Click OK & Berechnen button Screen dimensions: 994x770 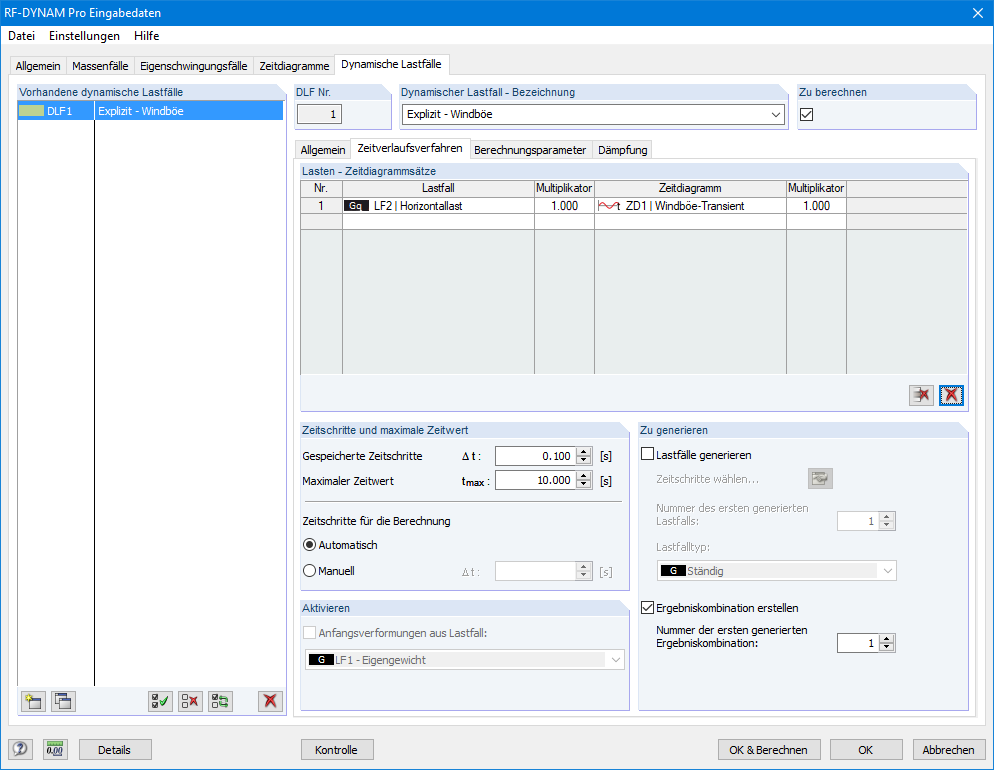[x=768, y=750]
